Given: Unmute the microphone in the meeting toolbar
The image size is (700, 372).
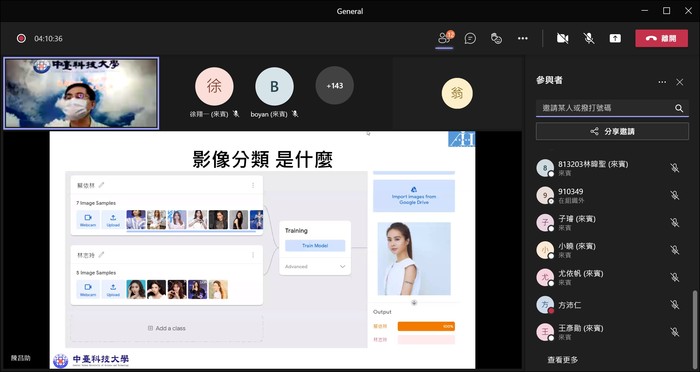Looking at the screenshot, I should click(x=589, y=38).
